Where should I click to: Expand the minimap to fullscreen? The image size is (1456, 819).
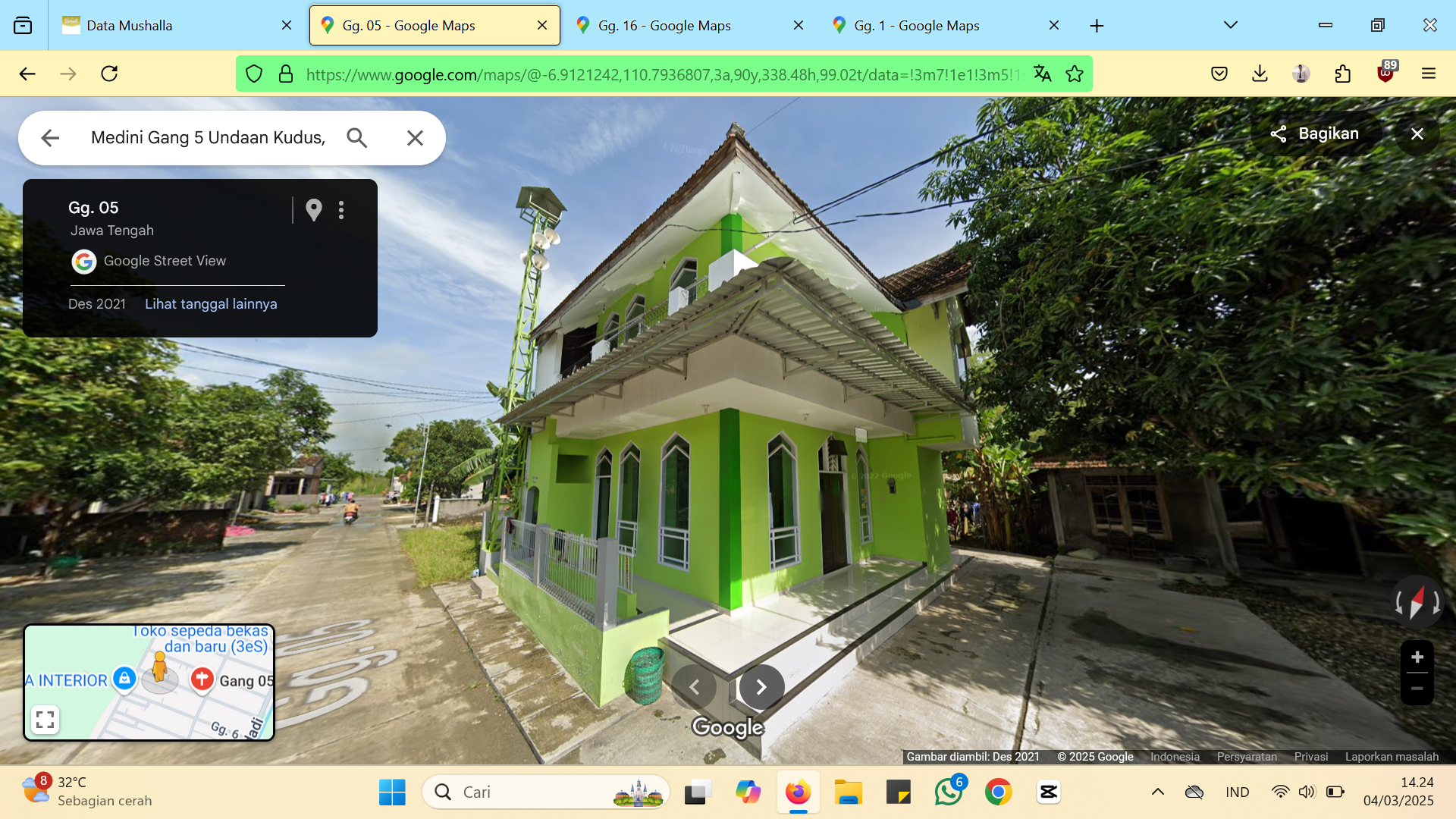click(x=45, y=720)
